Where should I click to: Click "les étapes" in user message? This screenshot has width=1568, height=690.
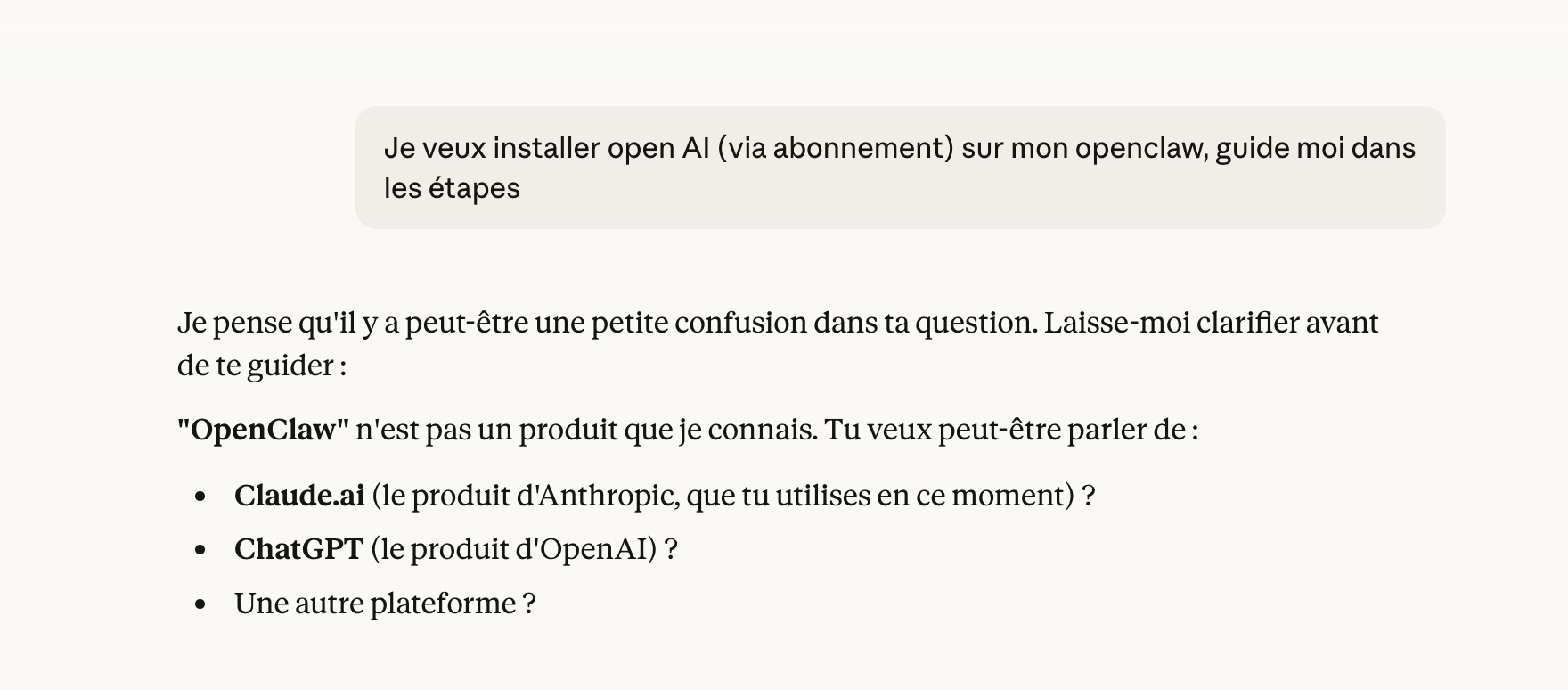[452, 188]
